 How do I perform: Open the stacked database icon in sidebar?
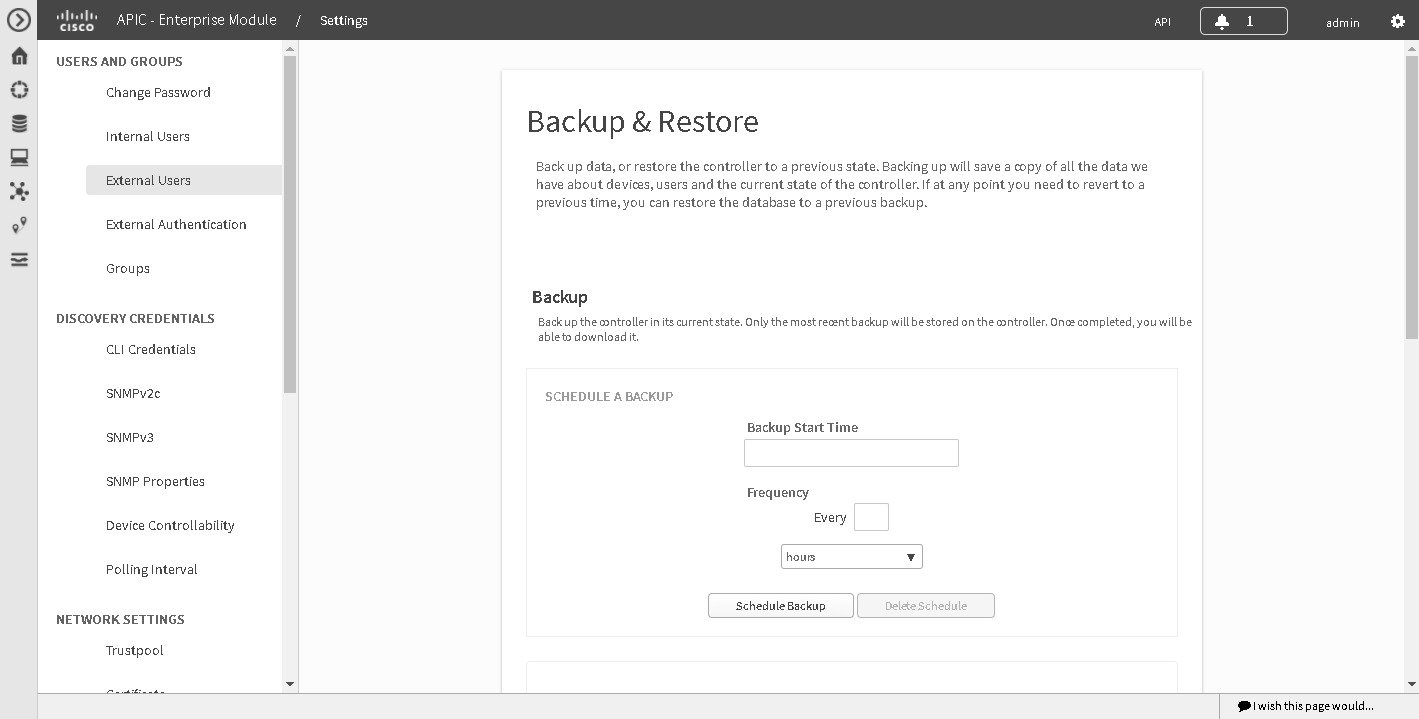(x=19, y=124)
